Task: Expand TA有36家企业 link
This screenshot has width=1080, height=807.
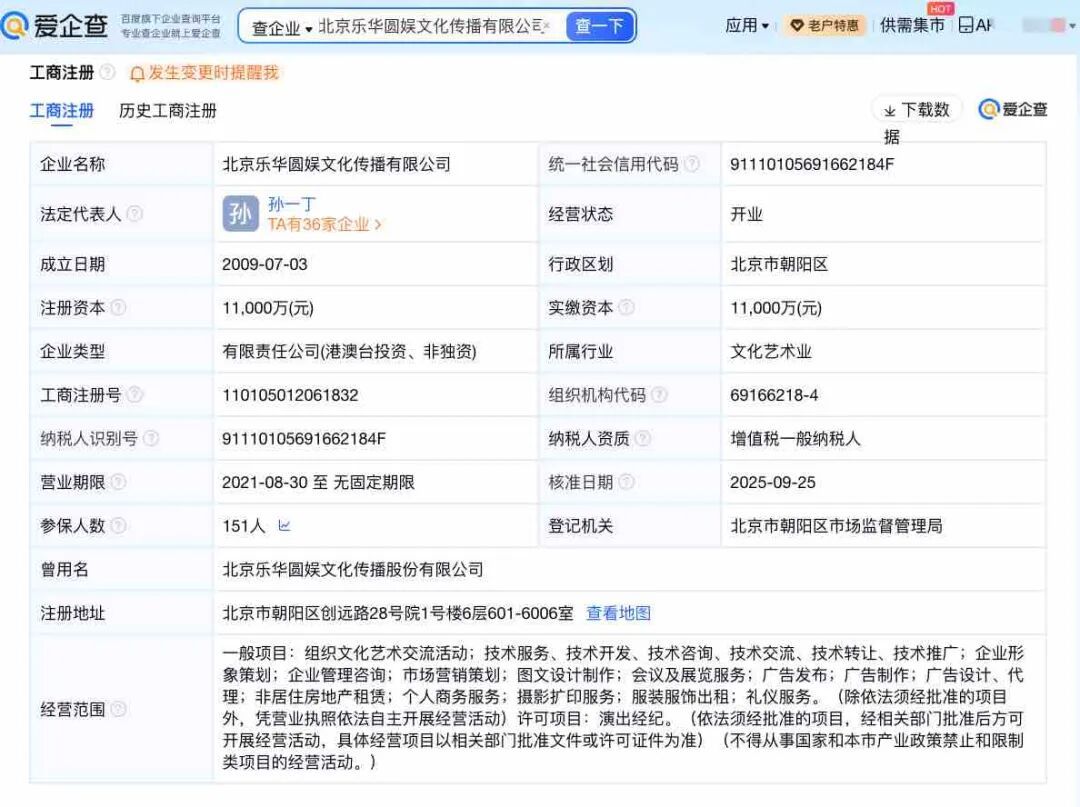Action: tap(324, 225)
